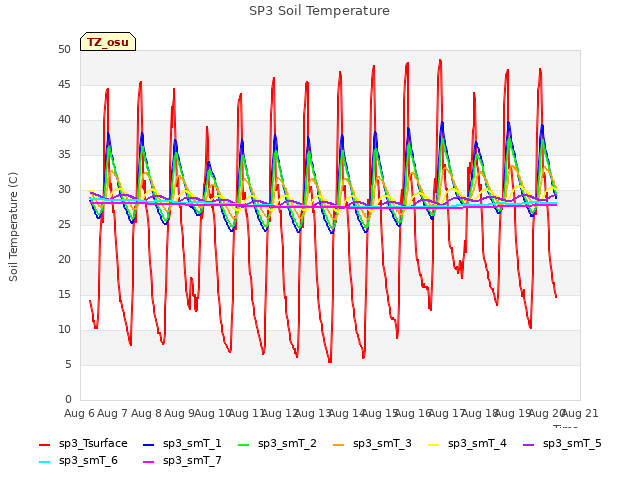
Task: Click the yellow sp3_smT_4 legend swatch
Action: [433, 444]
